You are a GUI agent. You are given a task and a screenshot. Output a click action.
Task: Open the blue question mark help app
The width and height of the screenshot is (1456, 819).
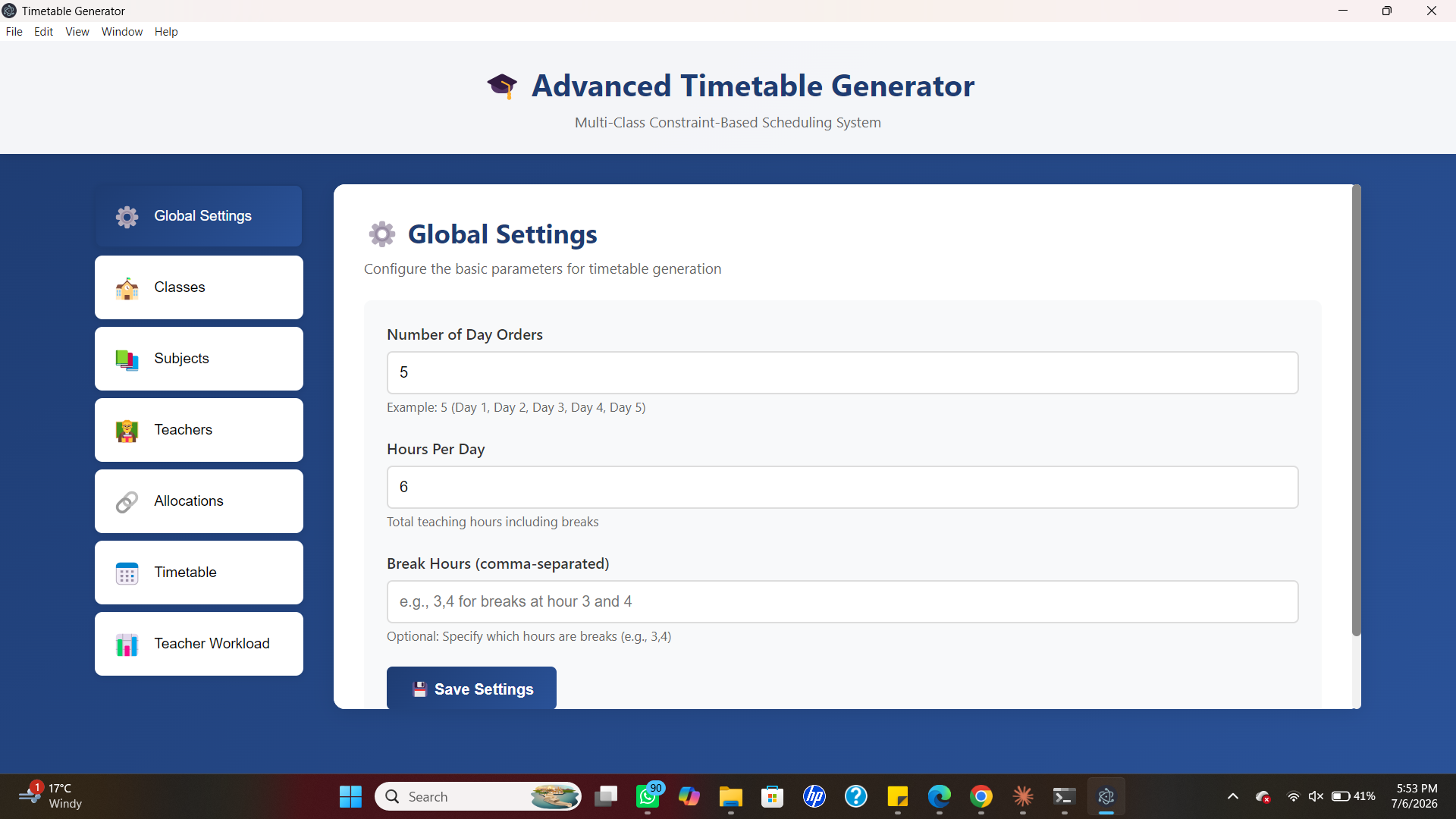click(856, 797)
